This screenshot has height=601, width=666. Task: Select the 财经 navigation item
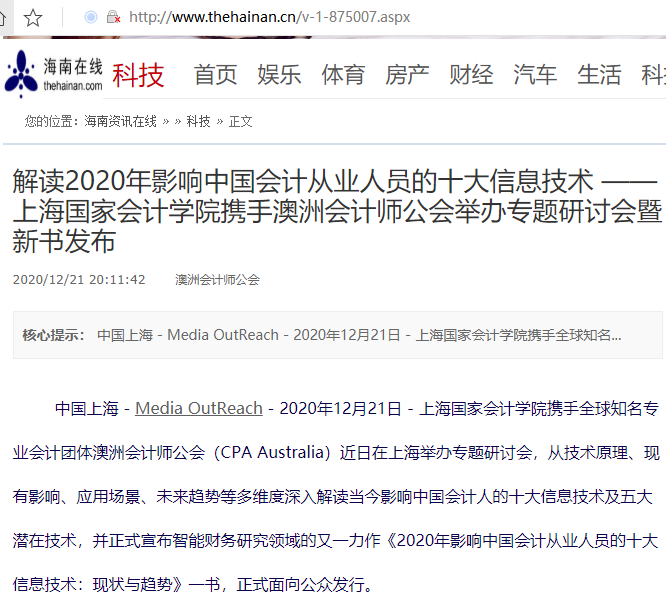pos(471,75)
